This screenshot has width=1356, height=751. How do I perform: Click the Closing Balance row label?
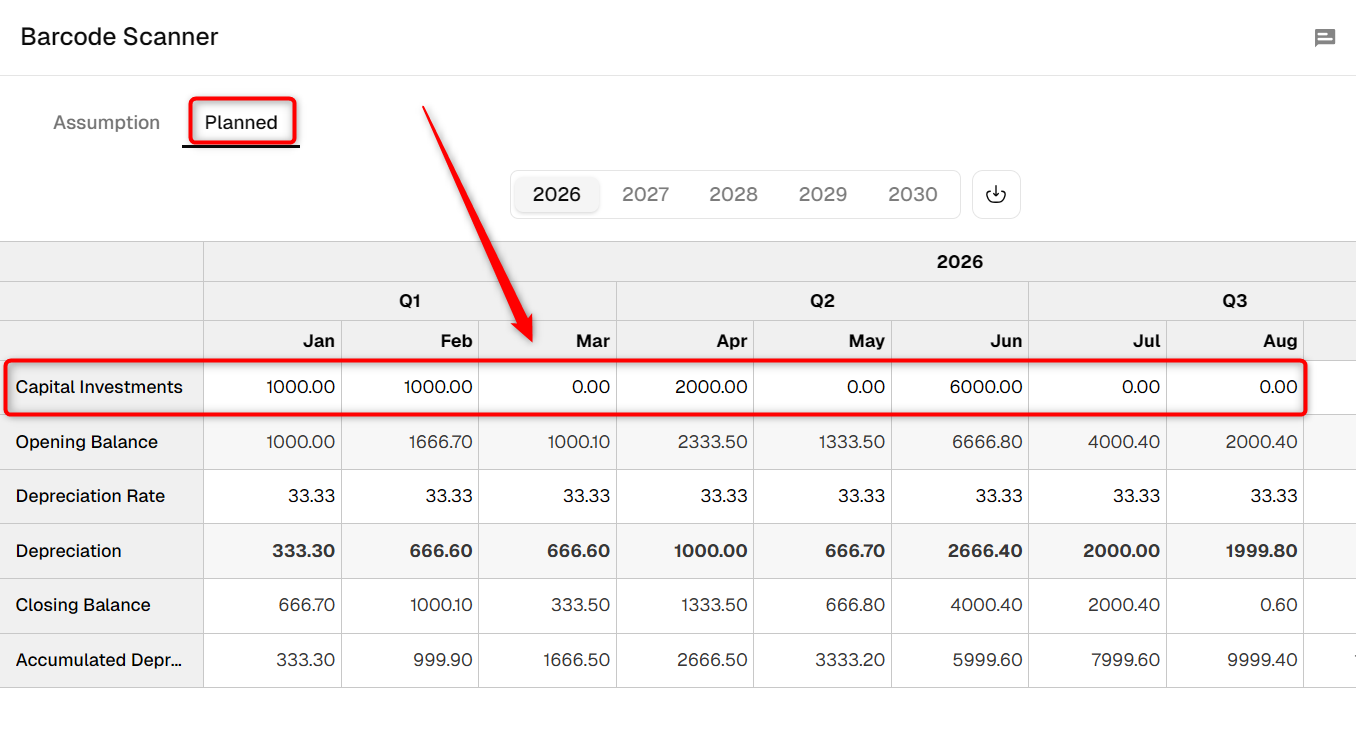(x=83, y=605)
